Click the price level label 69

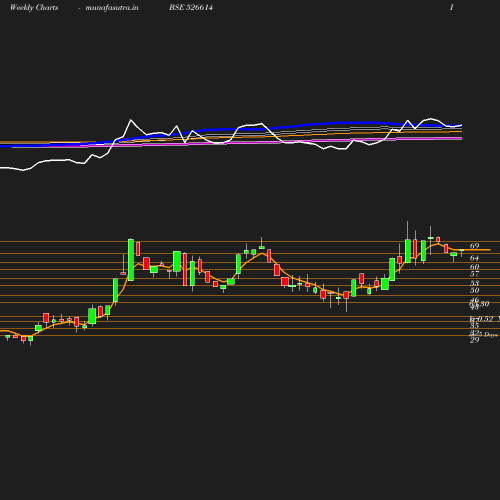pyautogui.click(x=474, y=246)
